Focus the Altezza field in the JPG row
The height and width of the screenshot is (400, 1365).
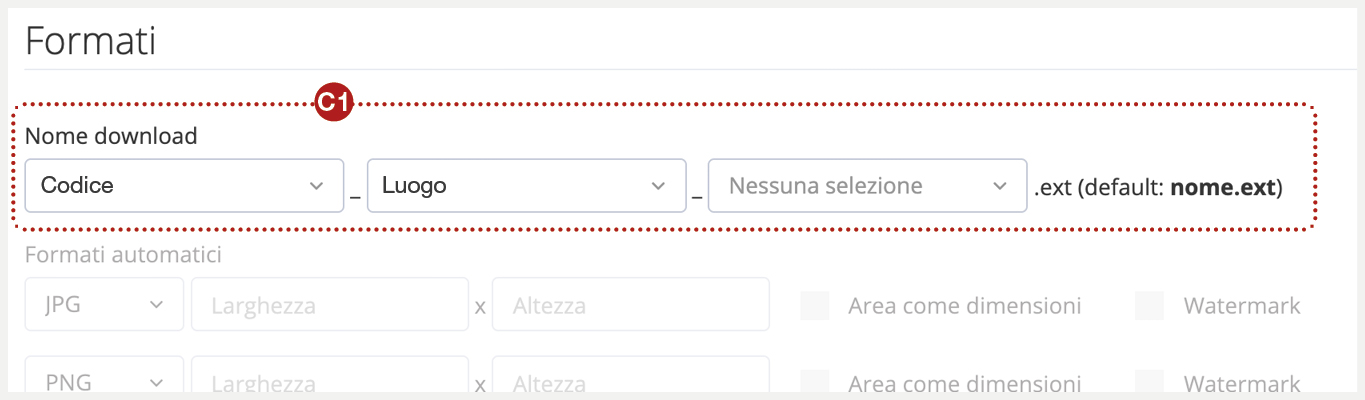(x=630, y=305)
